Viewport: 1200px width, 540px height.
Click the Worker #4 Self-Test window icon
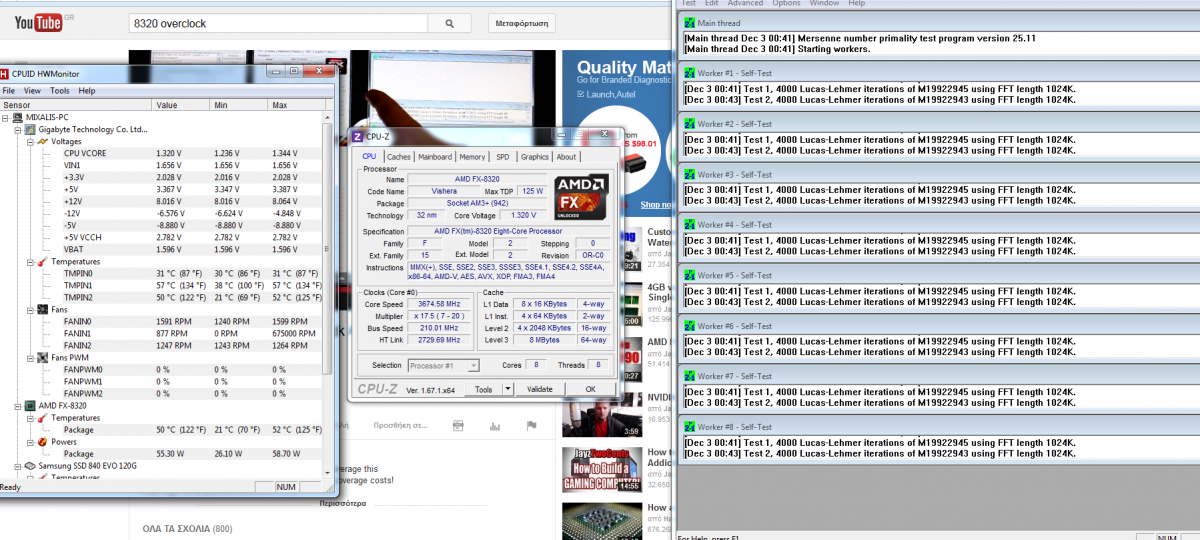tap(689, 224)
